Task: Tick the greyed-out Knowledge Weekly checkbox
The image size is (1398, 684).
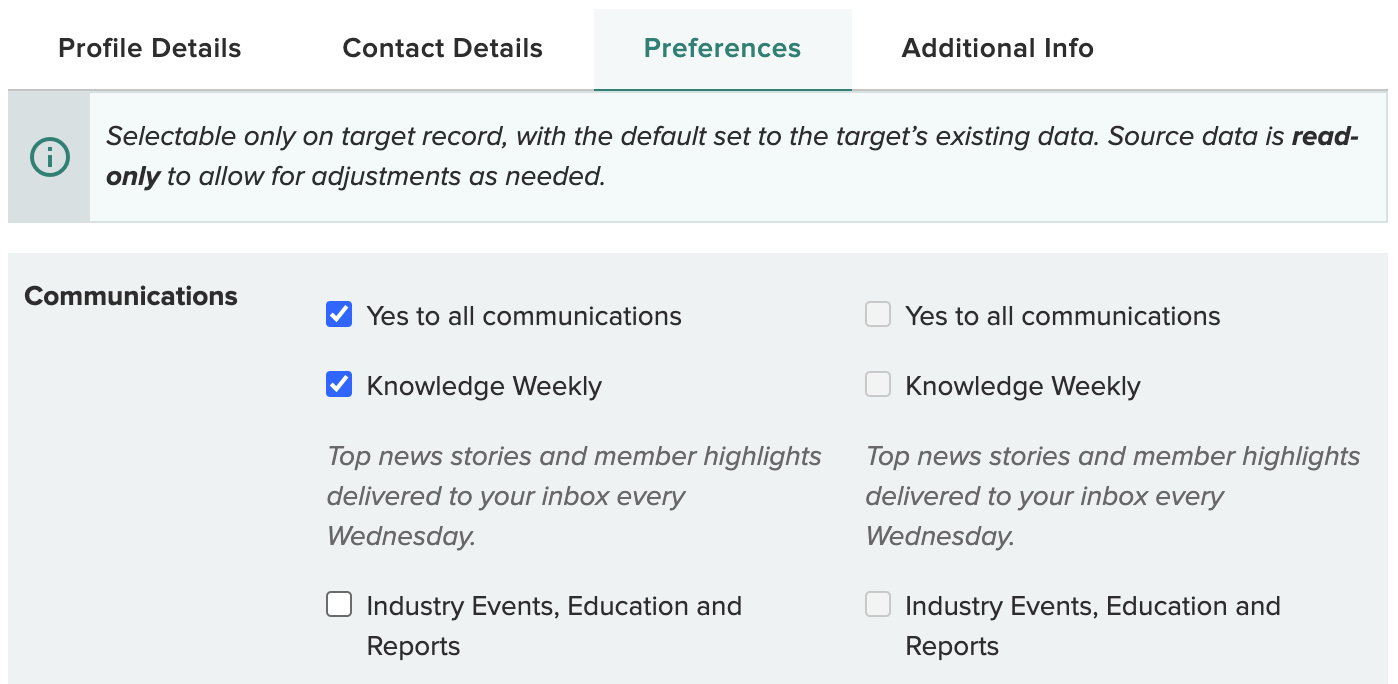Action: (878, 385)
